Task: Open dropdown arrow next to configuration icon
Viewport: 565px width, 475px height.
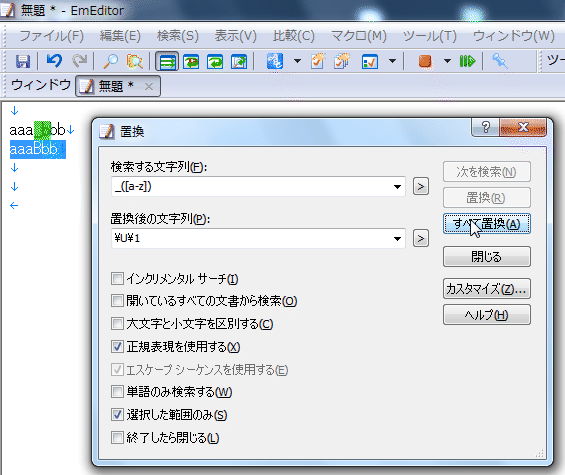Action: pyautogui.click(x=297, y=61)
